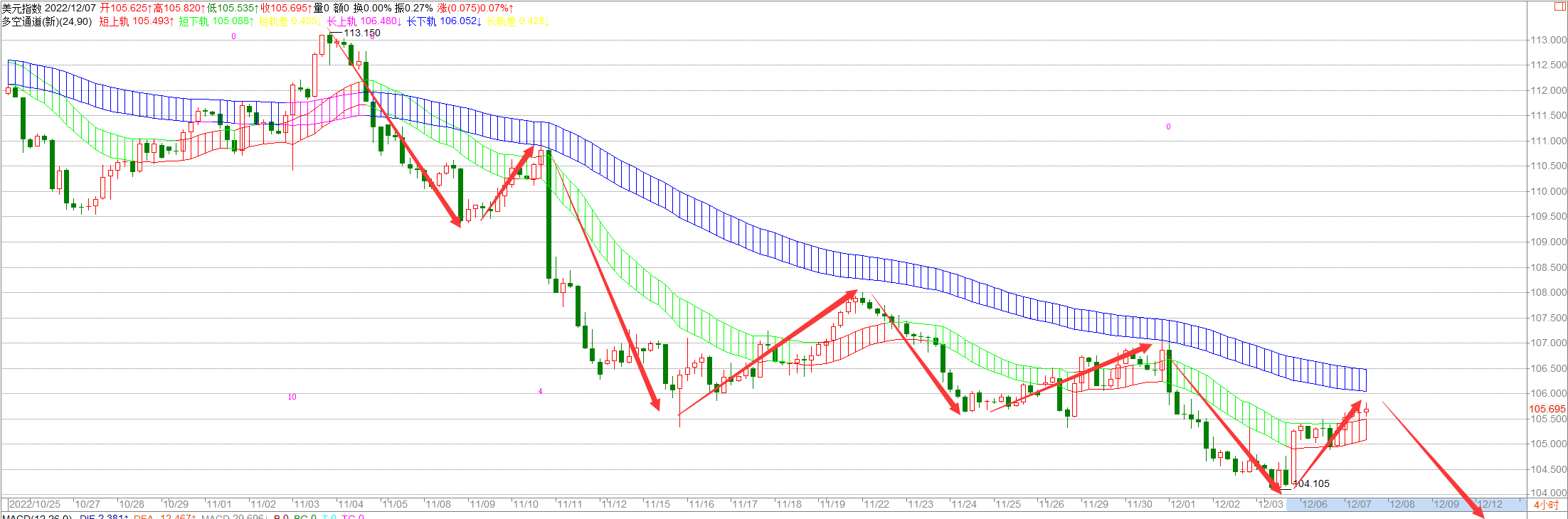Click the 104.105 low price label
1568x519 pixels.
pos(1311,483)
